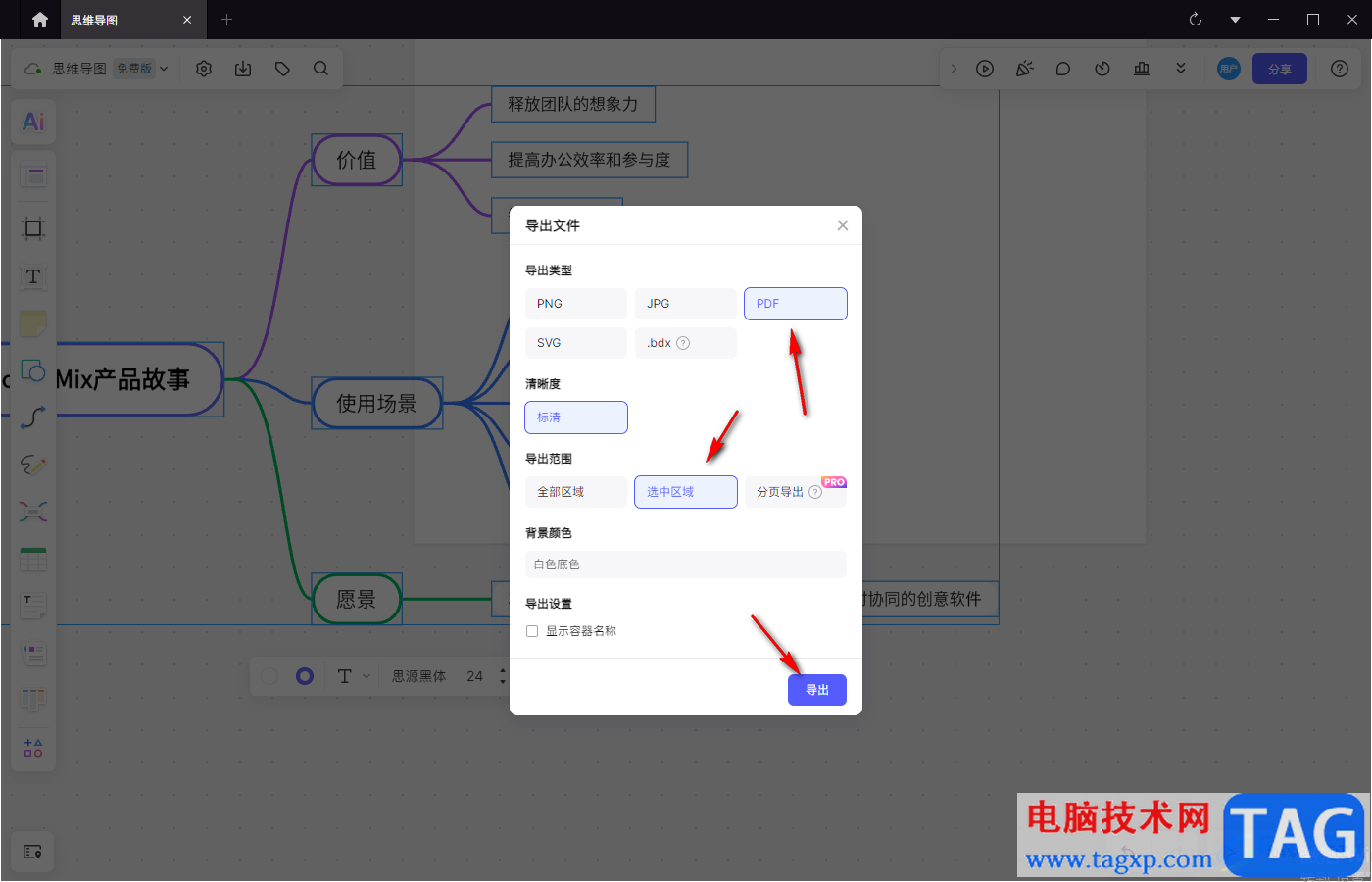Click help icon beside paged export

pos(815,492)
